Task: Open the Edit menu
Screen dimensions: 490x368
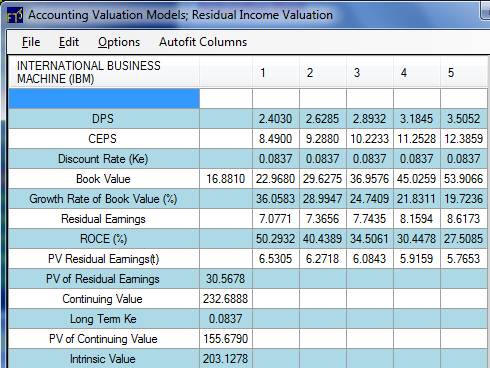Action: pyautogui.click(x=69, y=42)
